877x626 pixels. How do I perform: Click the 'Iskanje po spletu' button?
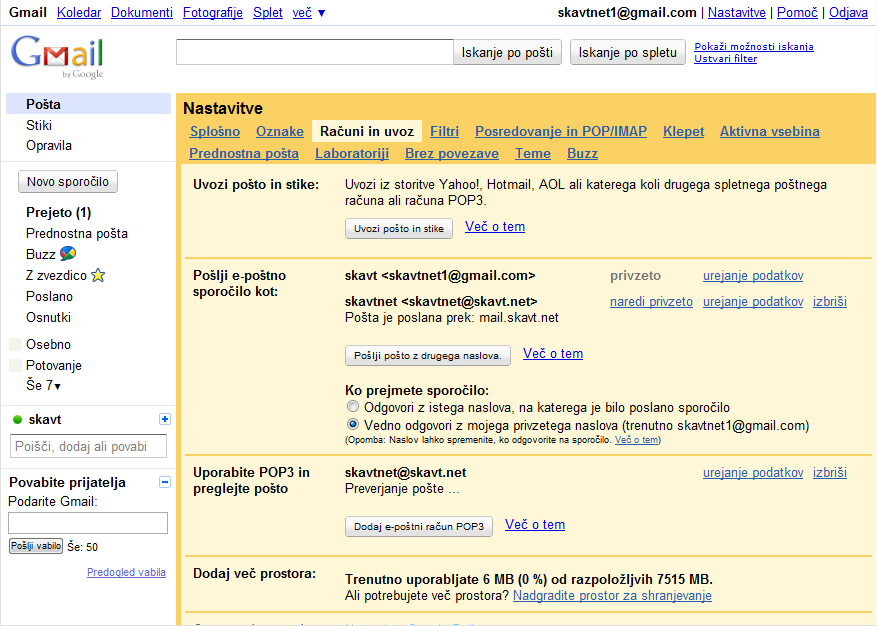[628, 53]
